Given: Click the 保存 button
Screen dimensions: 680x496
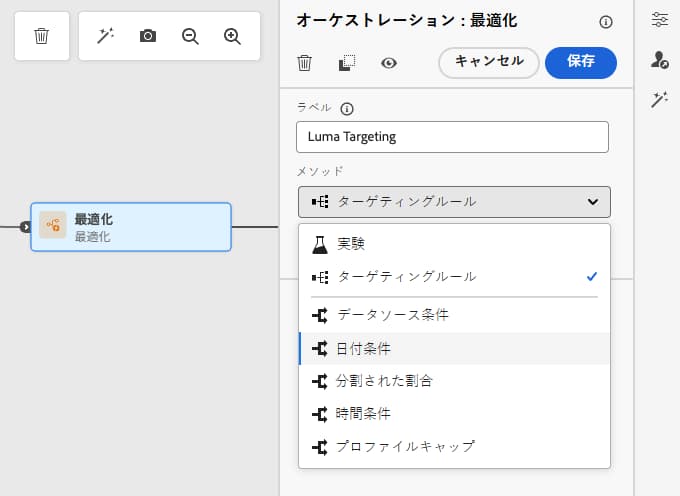Looking at the screenshot, I should click(581, 62).
